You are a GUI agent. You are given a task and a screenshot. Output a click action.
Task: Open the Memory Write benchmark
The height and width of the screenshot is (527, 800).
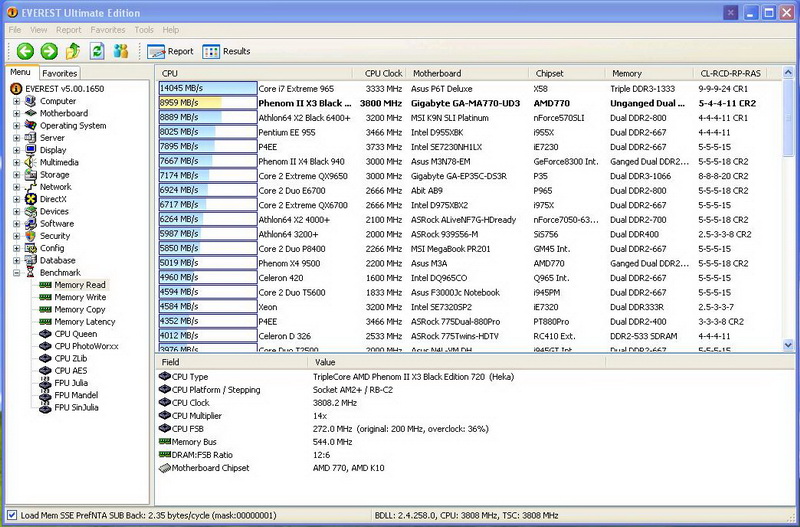[80, 297]
